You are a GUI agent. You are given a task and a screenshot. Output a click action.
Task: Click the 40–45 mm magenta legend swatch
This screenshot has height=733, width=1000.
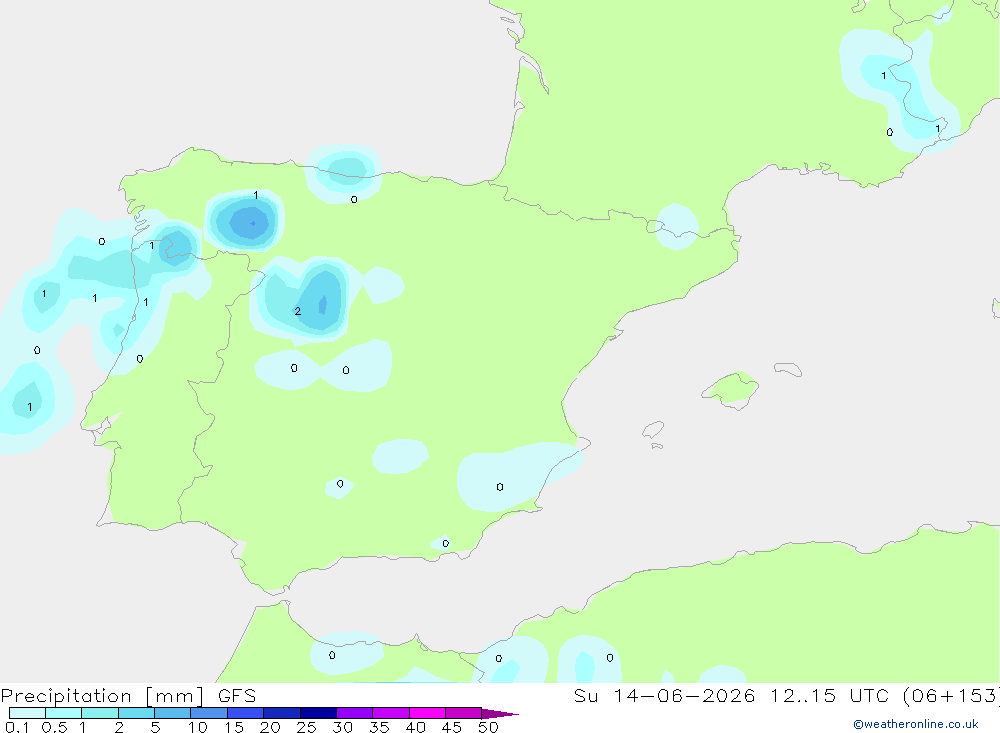[427, 713]
